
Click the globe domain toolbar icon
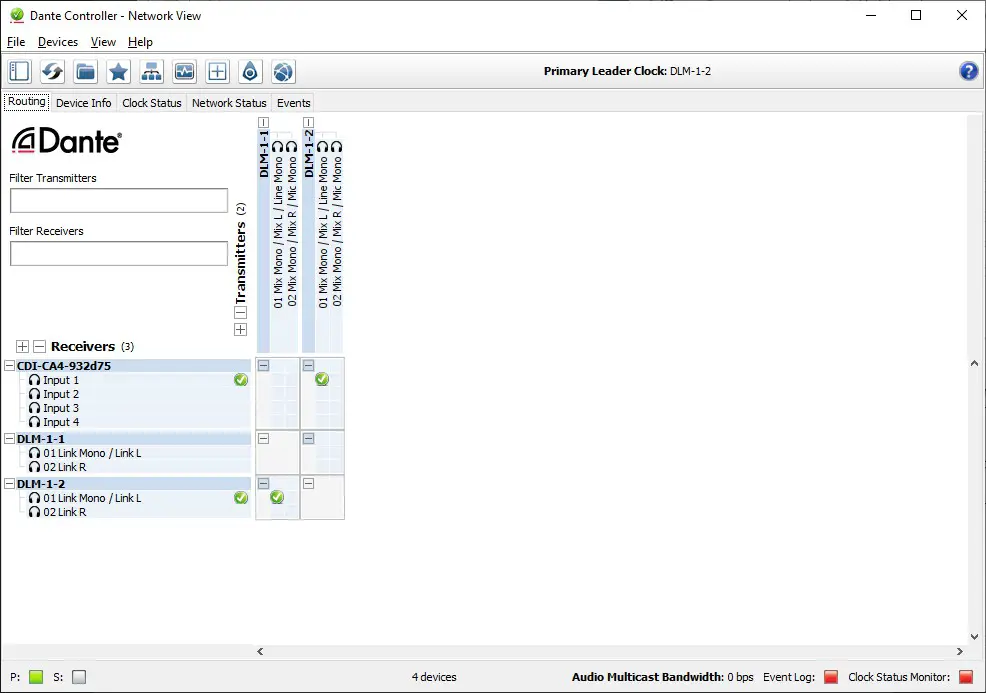coord(283,71)
